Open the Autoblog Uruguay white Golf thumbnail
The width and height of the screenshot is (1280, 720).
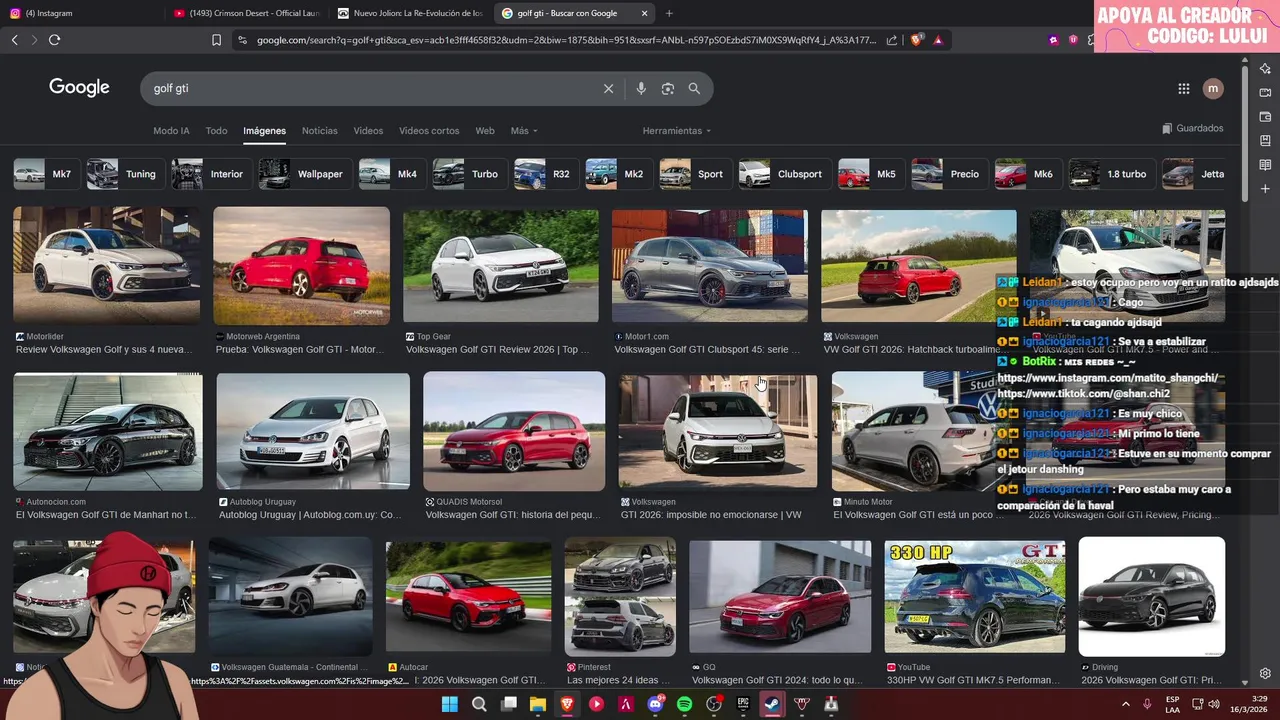313,432
